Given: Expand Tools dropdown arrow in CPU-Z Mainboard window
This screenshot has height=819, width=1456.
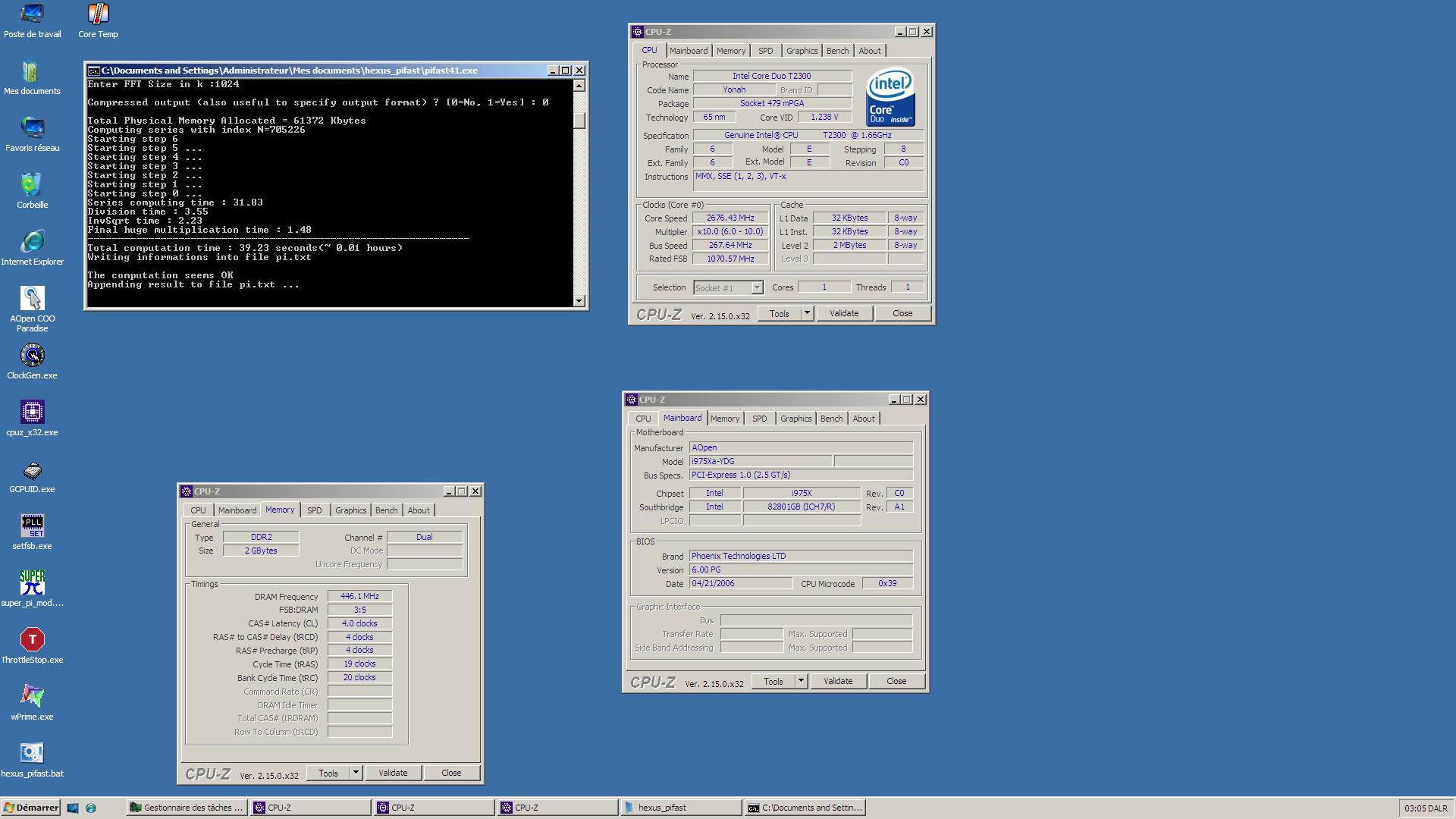Looking at the screenshot, I should point(801,681).
